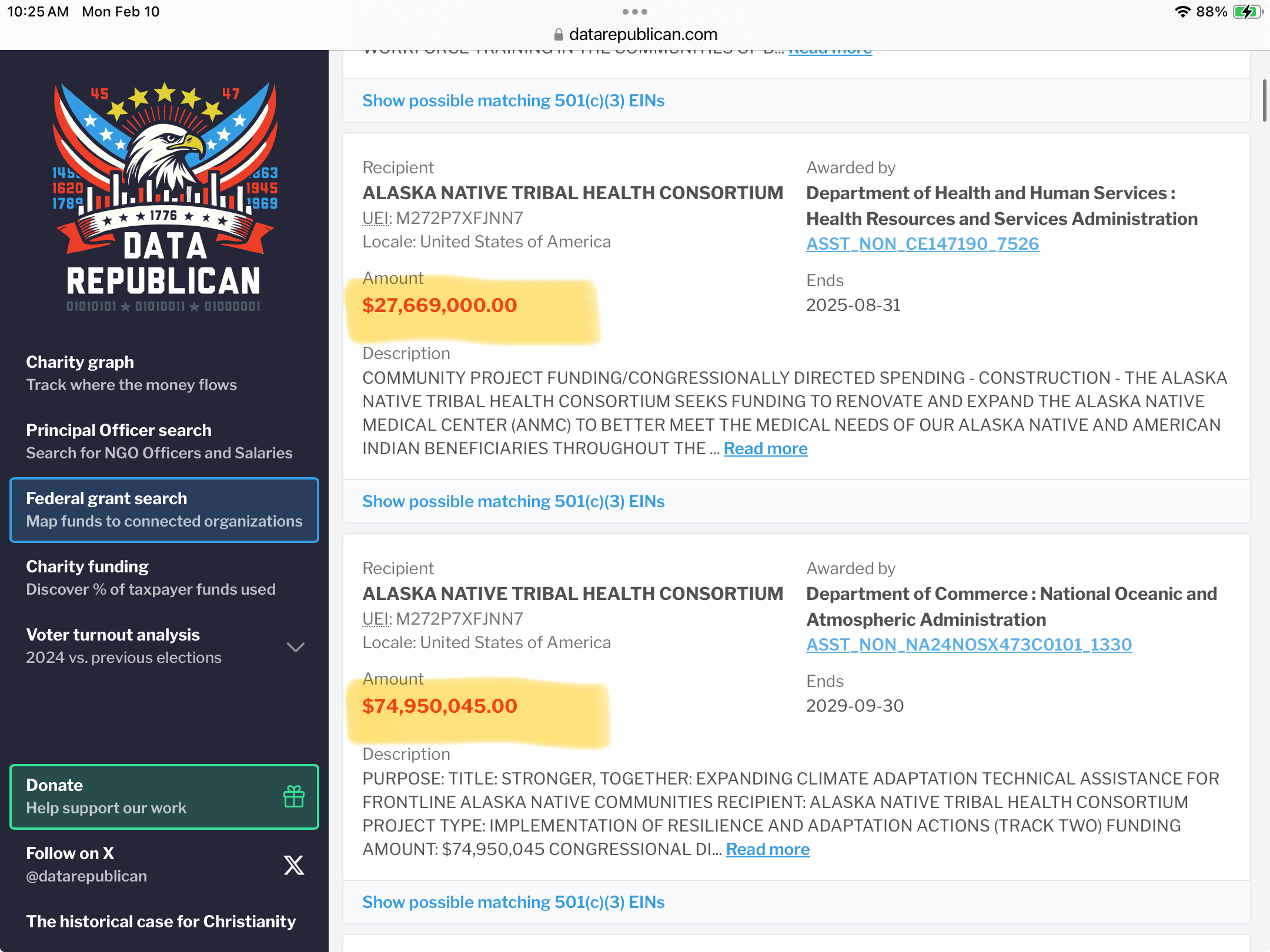The height and width of the screenshot is (952, 1270).
Task: Show matching EINs for the NOAA grant
Action: click(513, 902)
